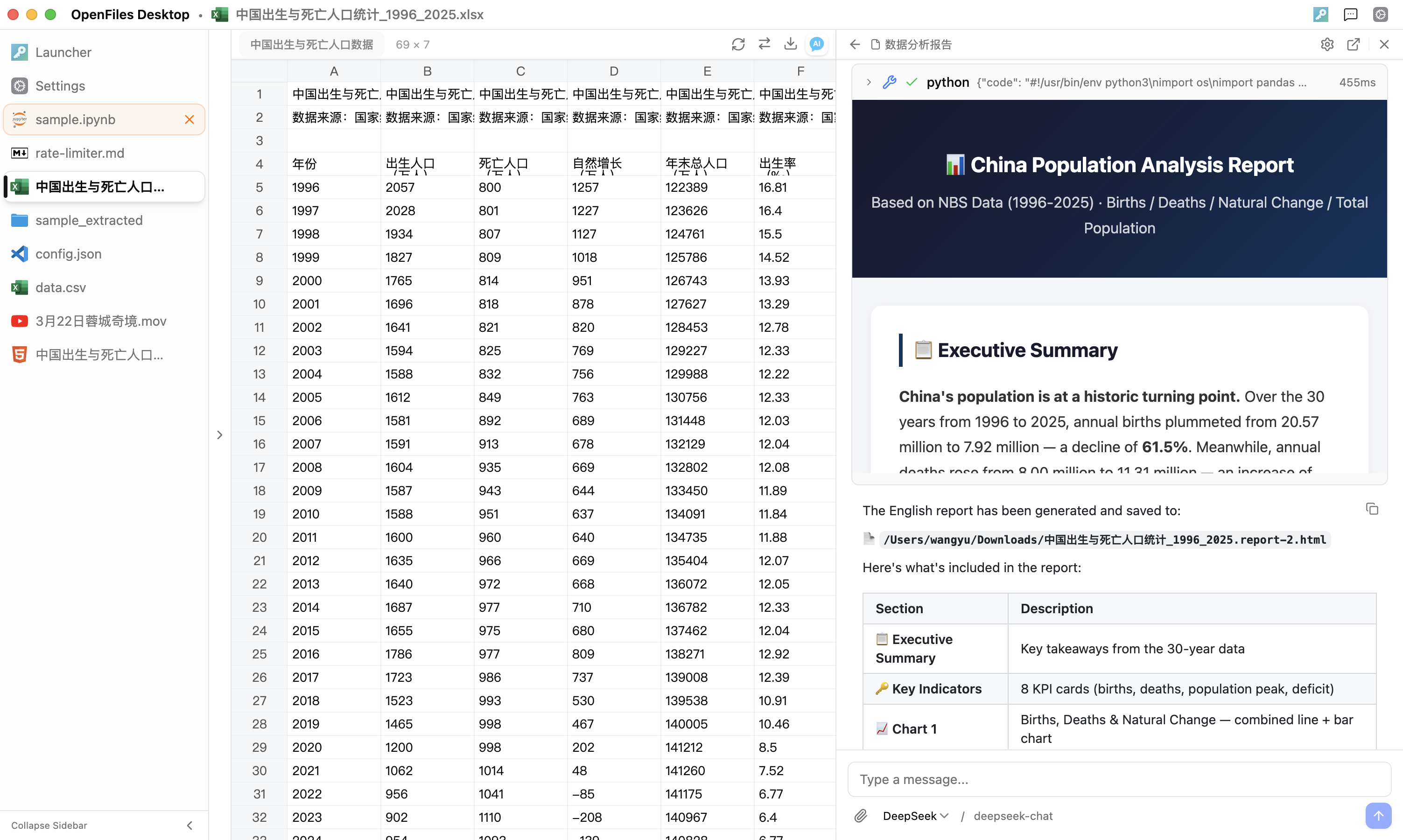The height and width of the screenshot is (840, 1403).
Task: Select column A header
Action: [334, 71]
